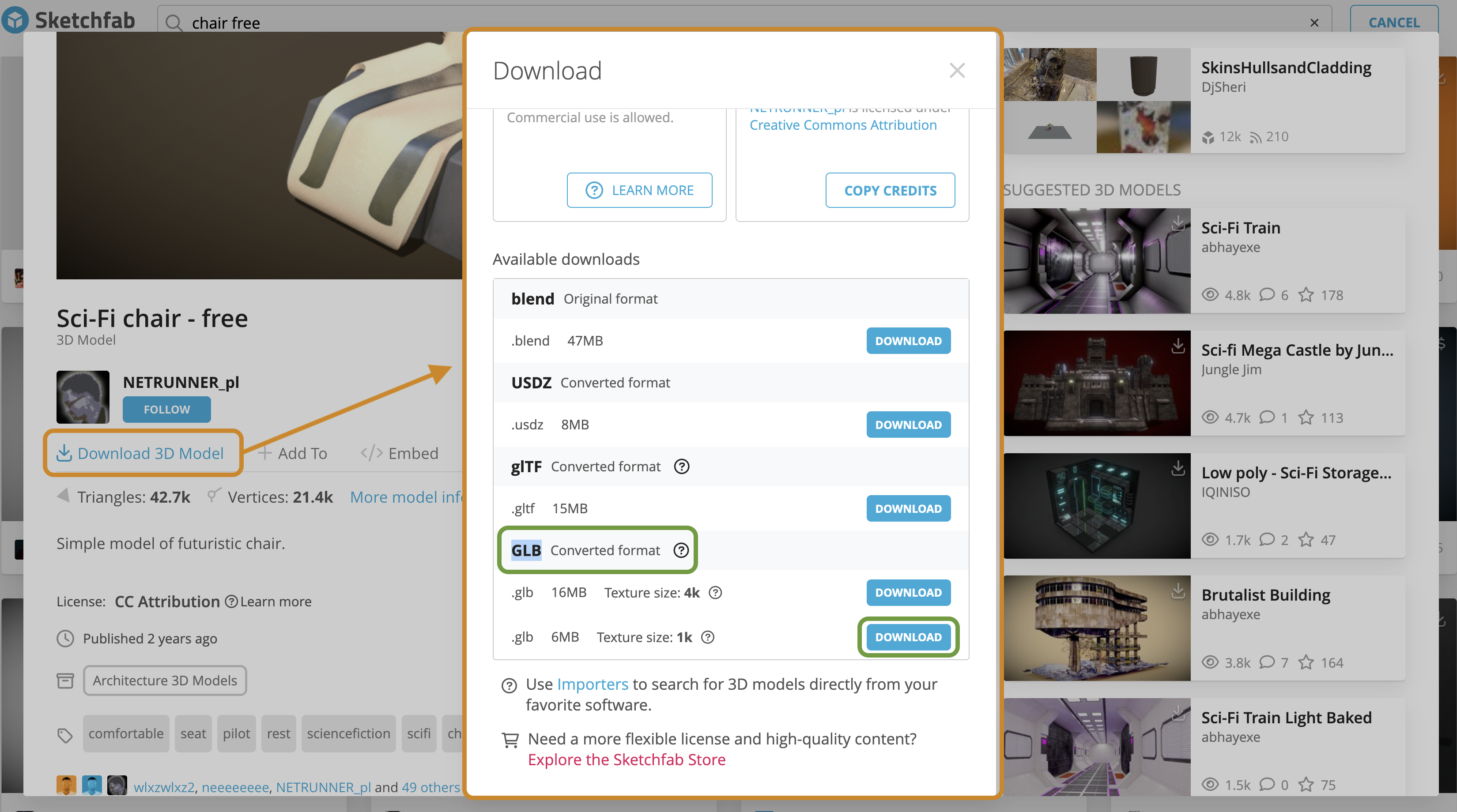Click CANCEL next to the search bar

point(1394,23)
